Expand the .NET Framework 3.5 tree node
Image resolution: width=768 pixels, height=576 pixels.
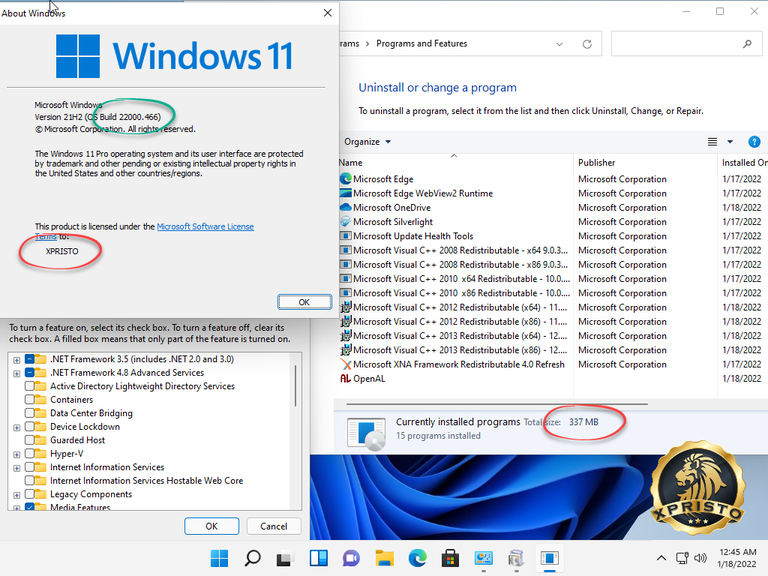pyautogui.click(x=17, y=360)
